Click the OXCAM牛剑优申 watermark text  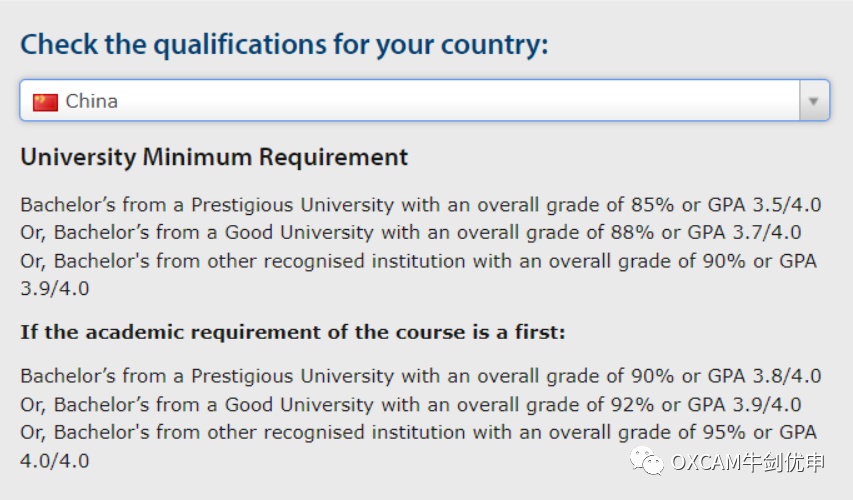point(748,462)
